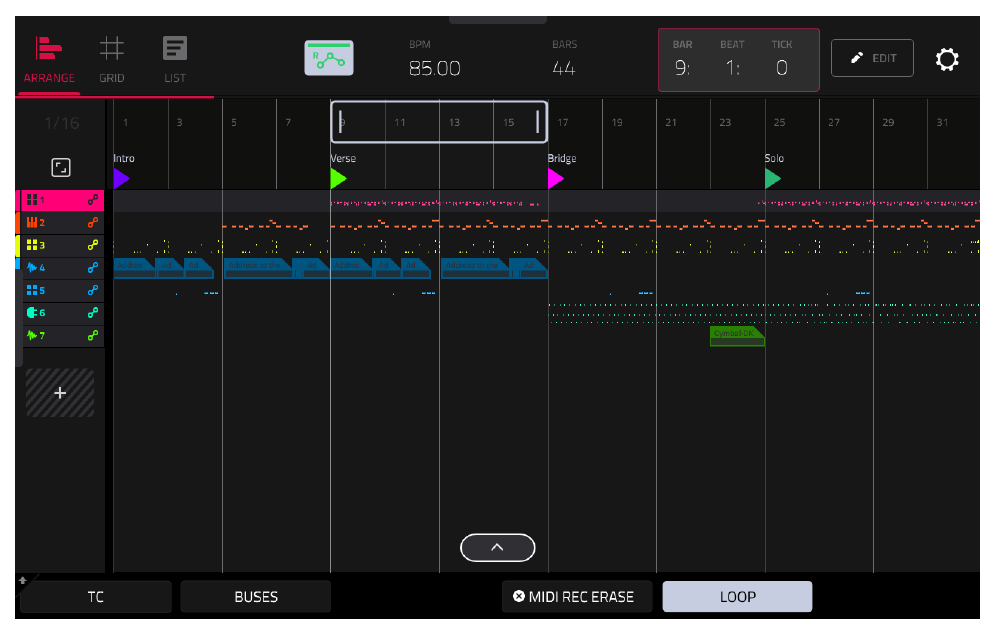Click bar 25 on the timeline ruler
Image resolution: width=996 pixels, height=636 pixels.
point(779,122)
